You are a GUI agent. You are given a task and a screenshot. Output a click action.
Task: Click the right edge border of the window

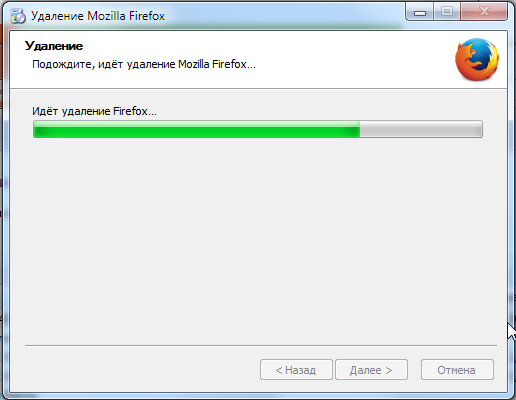(x=511, y=200)
